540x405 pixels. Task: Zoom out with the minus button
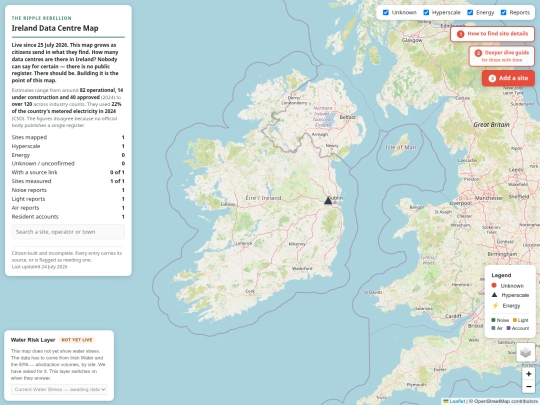[x=529, y=386]
